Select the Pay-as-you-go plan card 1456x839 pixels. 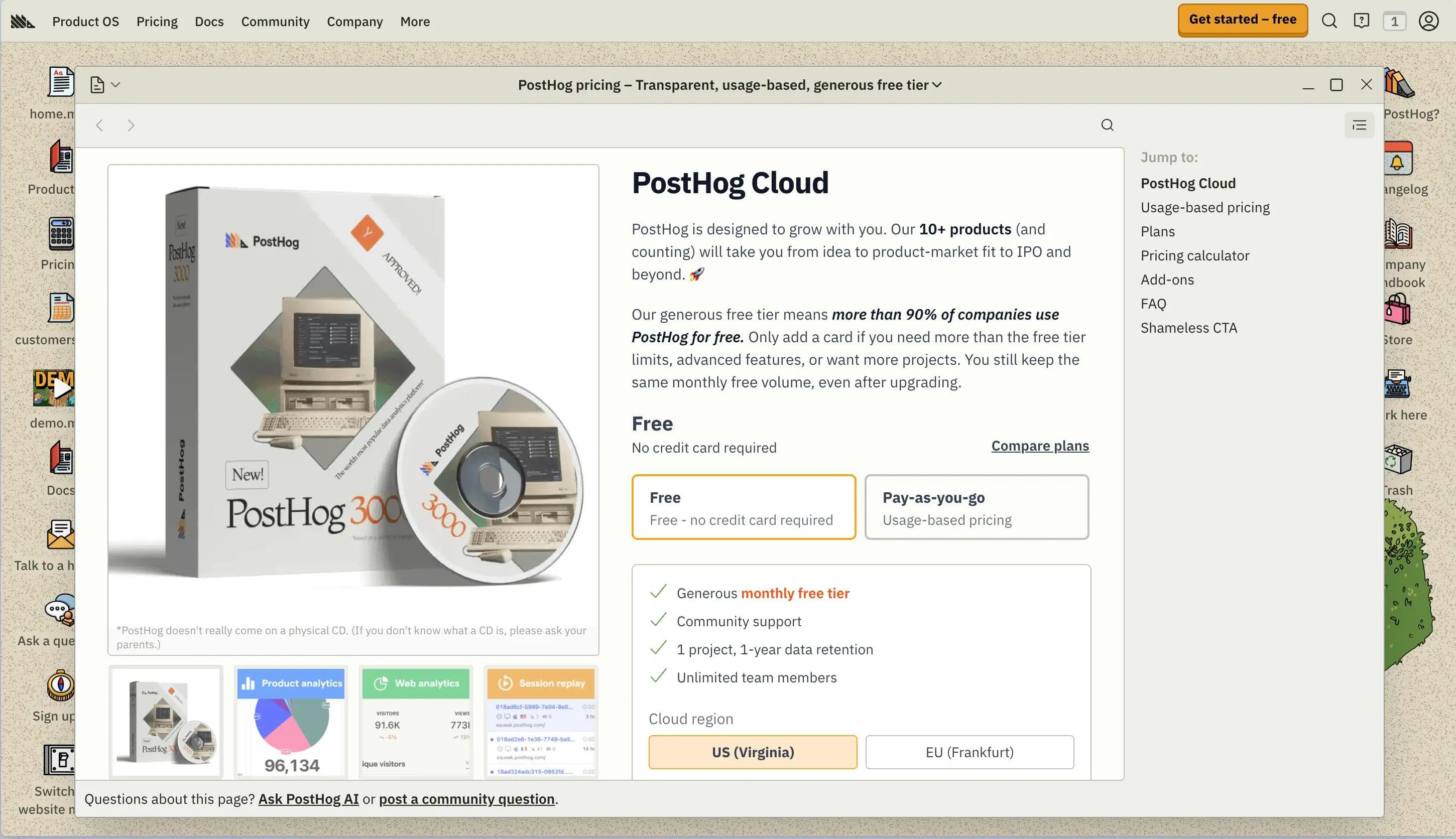977,507
